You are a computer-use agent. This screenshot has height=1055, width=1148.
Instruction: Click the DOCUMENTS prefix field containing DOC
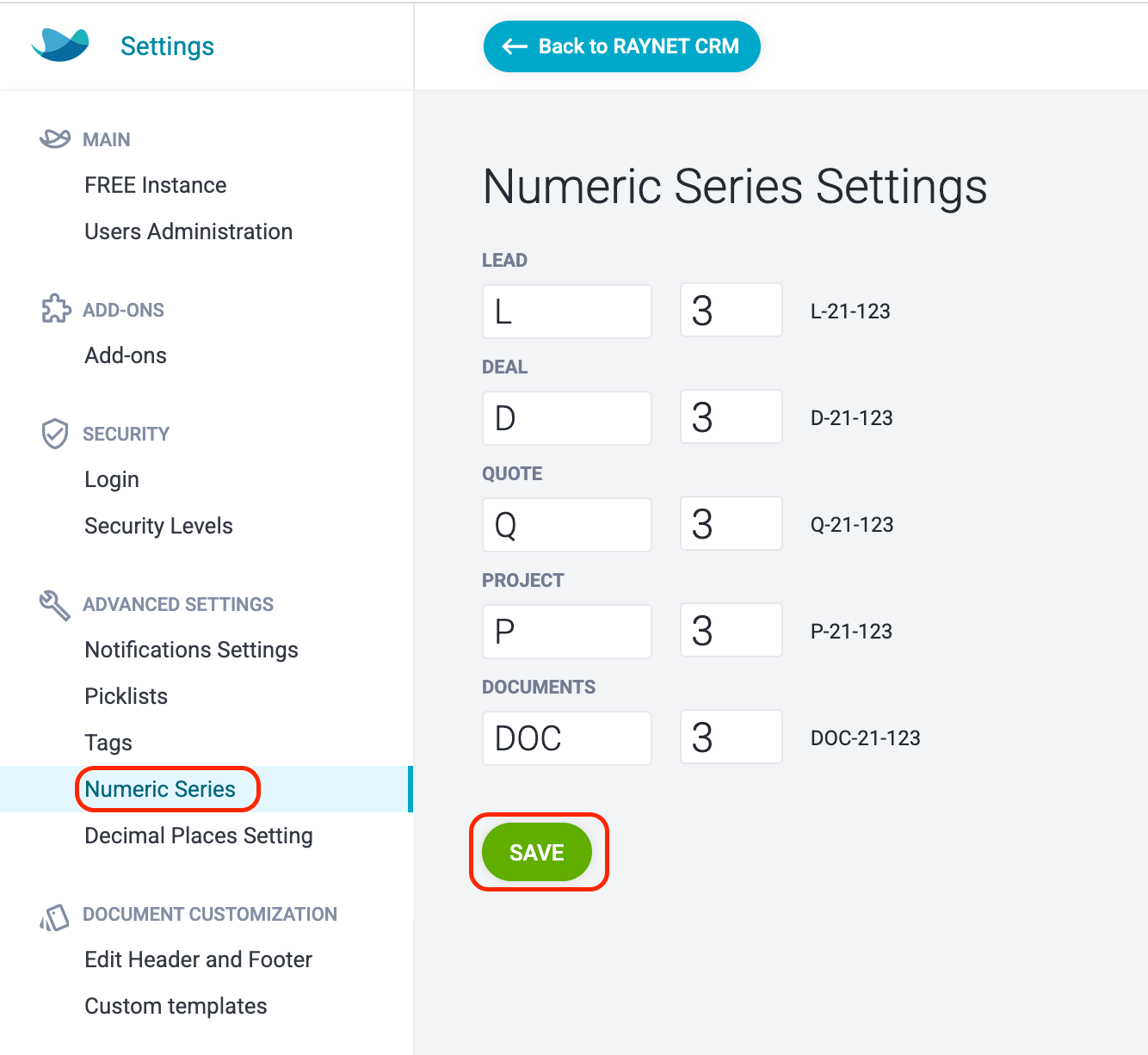(x=567, y=738)
